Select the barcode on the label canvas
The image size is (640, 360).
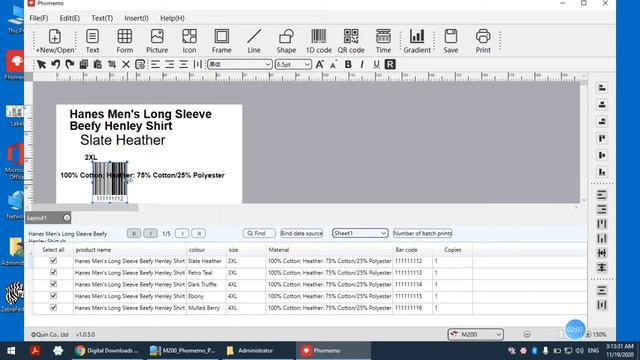coord(110,182)
